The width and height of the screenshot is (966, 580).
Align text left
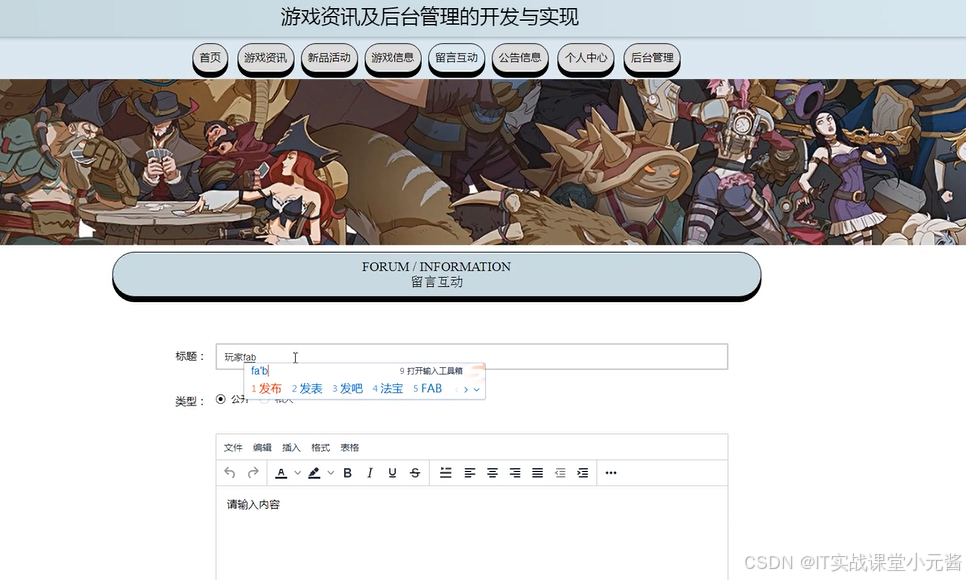tap(469, 473)
